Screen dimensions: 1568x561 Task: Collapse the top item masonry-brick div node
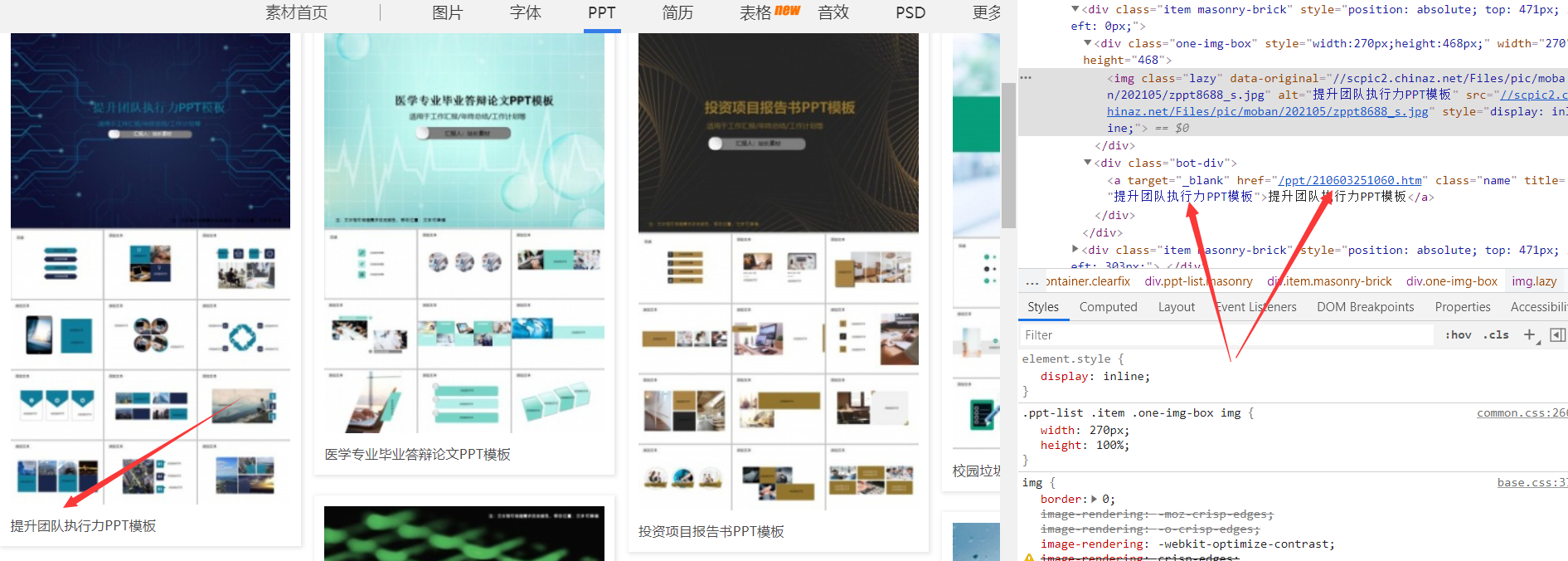pyautogui.click(x=1075, y=9)
